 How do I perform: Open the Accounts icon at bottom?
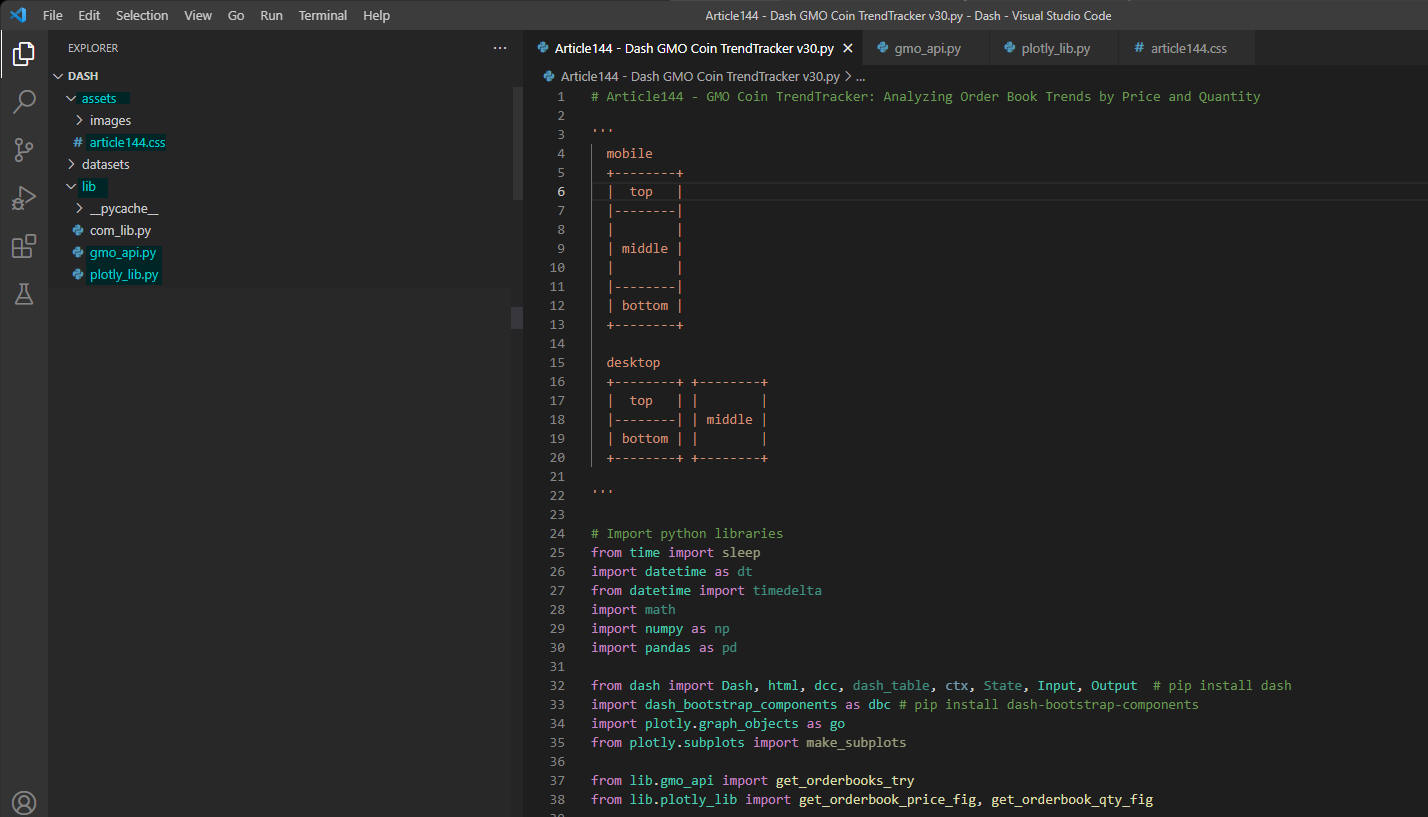tap(24, 802)
